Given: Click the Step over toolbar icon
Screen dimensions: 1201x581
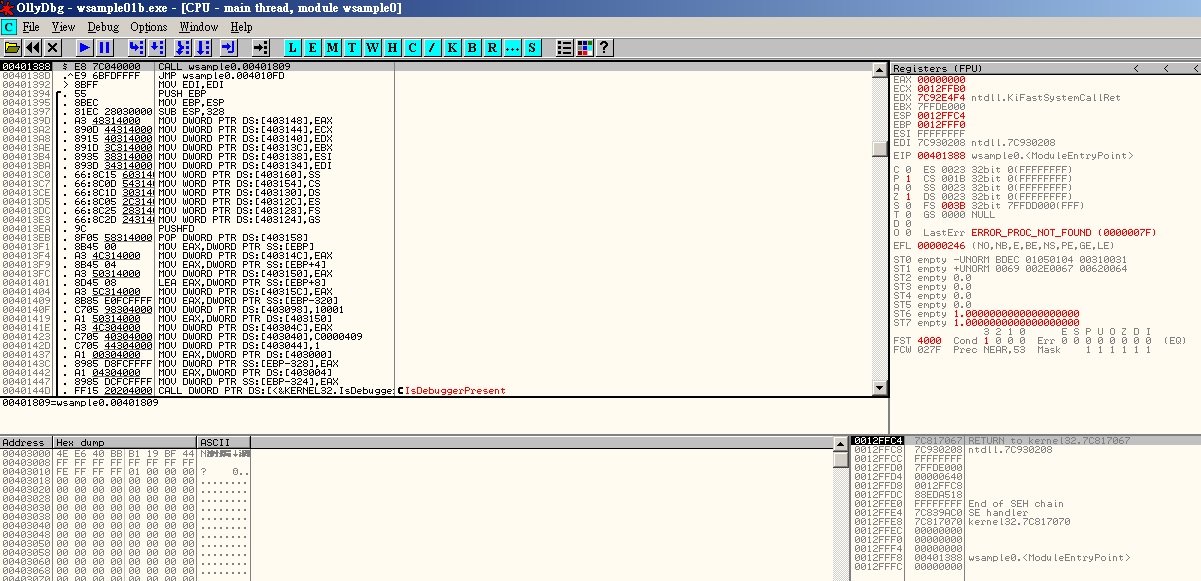Looking at the screenshot, I should [x=158, y=47].
